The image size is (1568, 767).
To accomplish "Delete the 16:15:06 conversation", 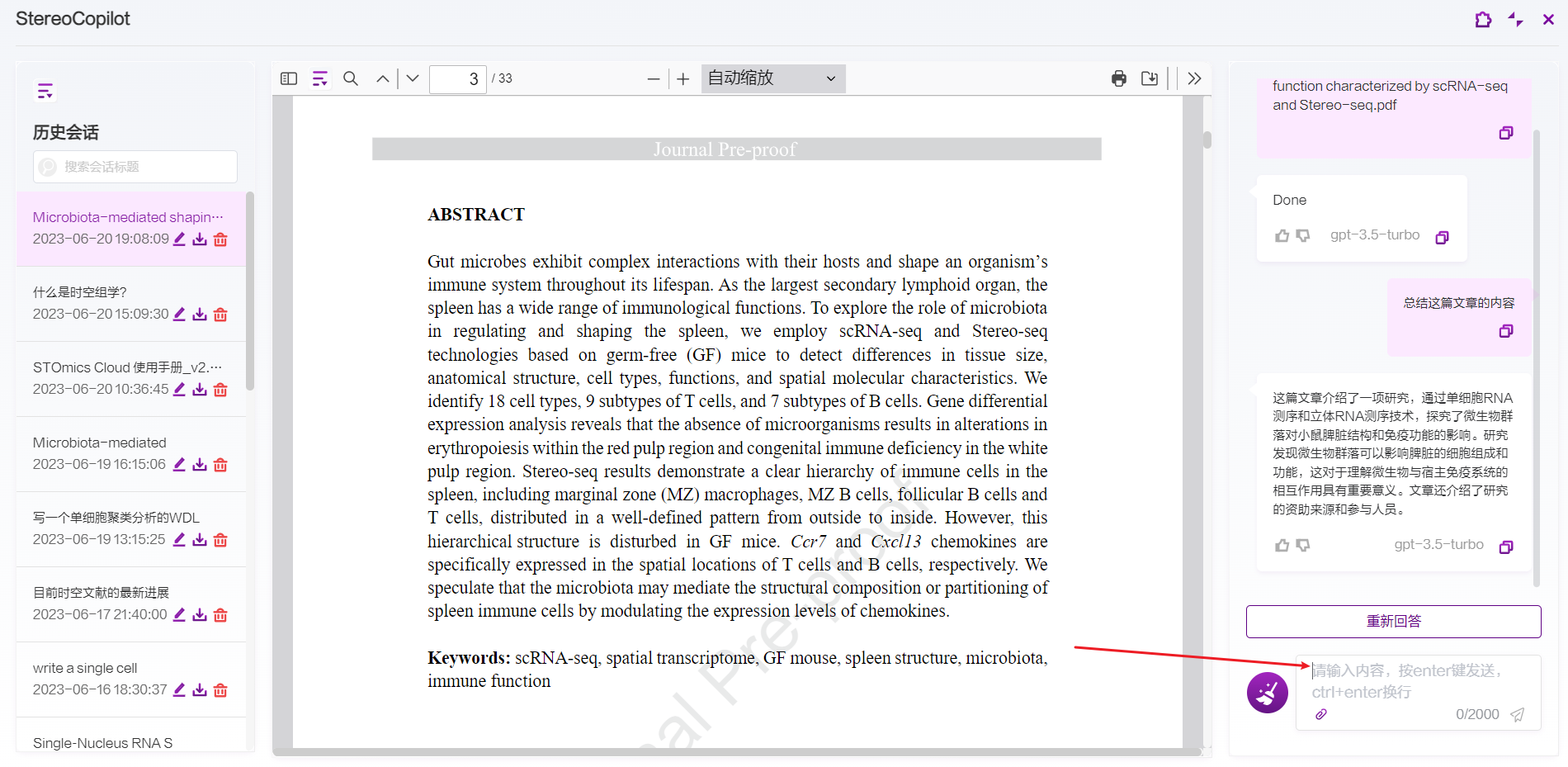I will point(220,465).
